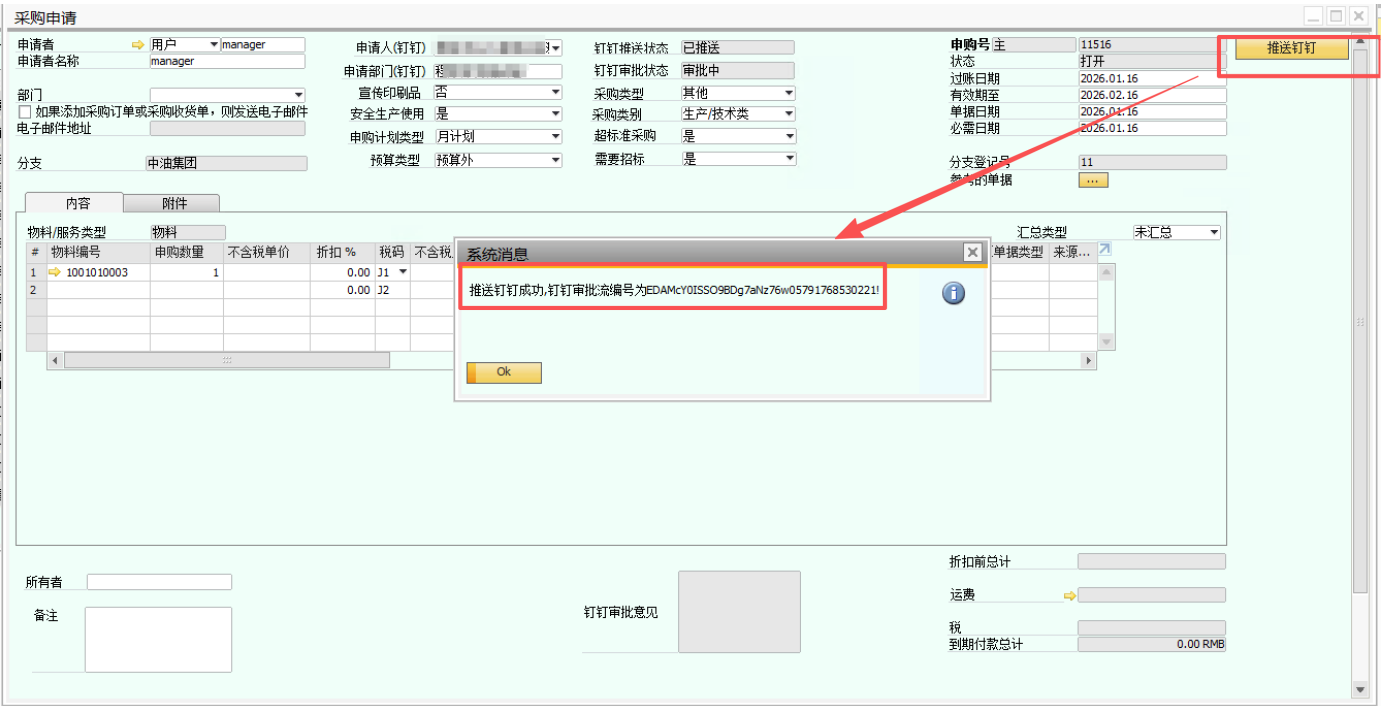
Task: Click the yellow link arrow beside 申请者
Action: coord(138,45)
